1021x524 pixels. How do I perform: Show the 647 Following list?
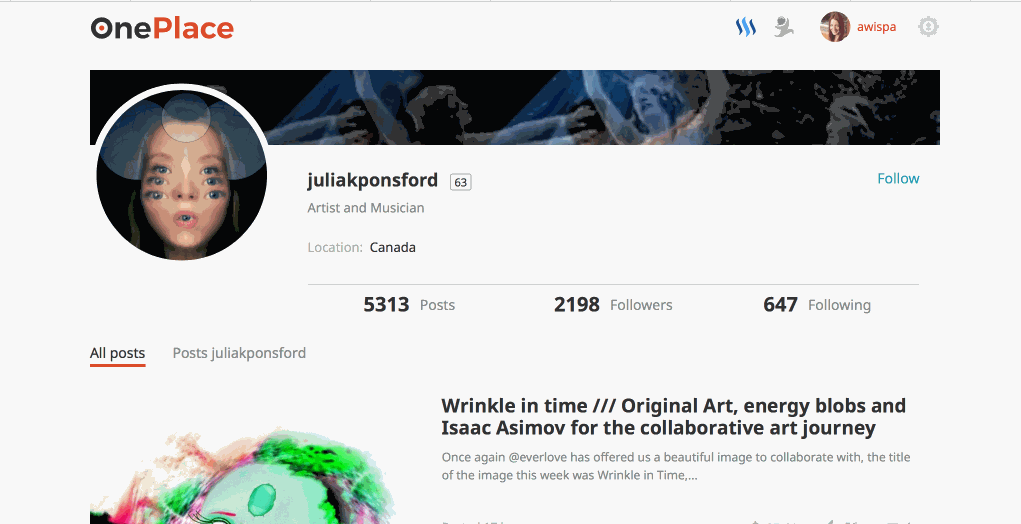(817, 305)
